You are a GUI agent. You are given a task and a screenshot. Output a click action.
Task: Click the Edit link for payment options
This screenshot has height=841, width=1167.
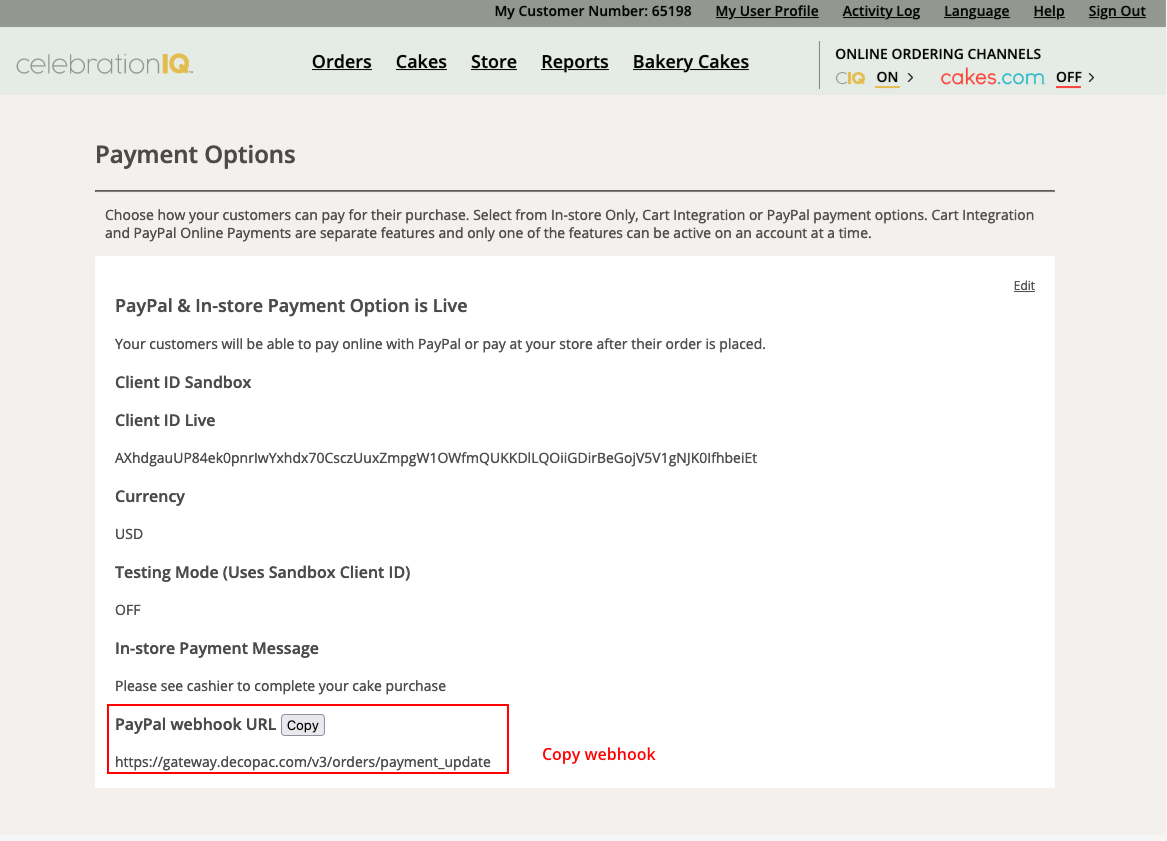[x=1024, y=286]
